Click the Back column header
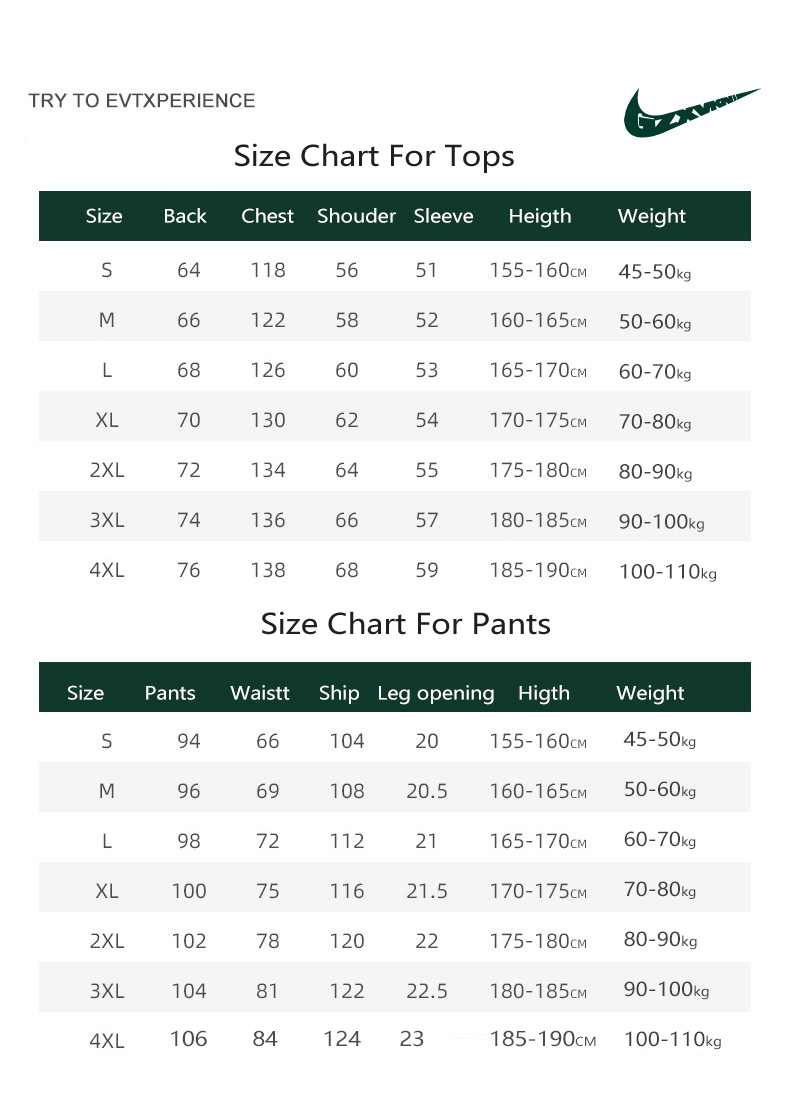The image size is (790, 1110). pos(185,216)
